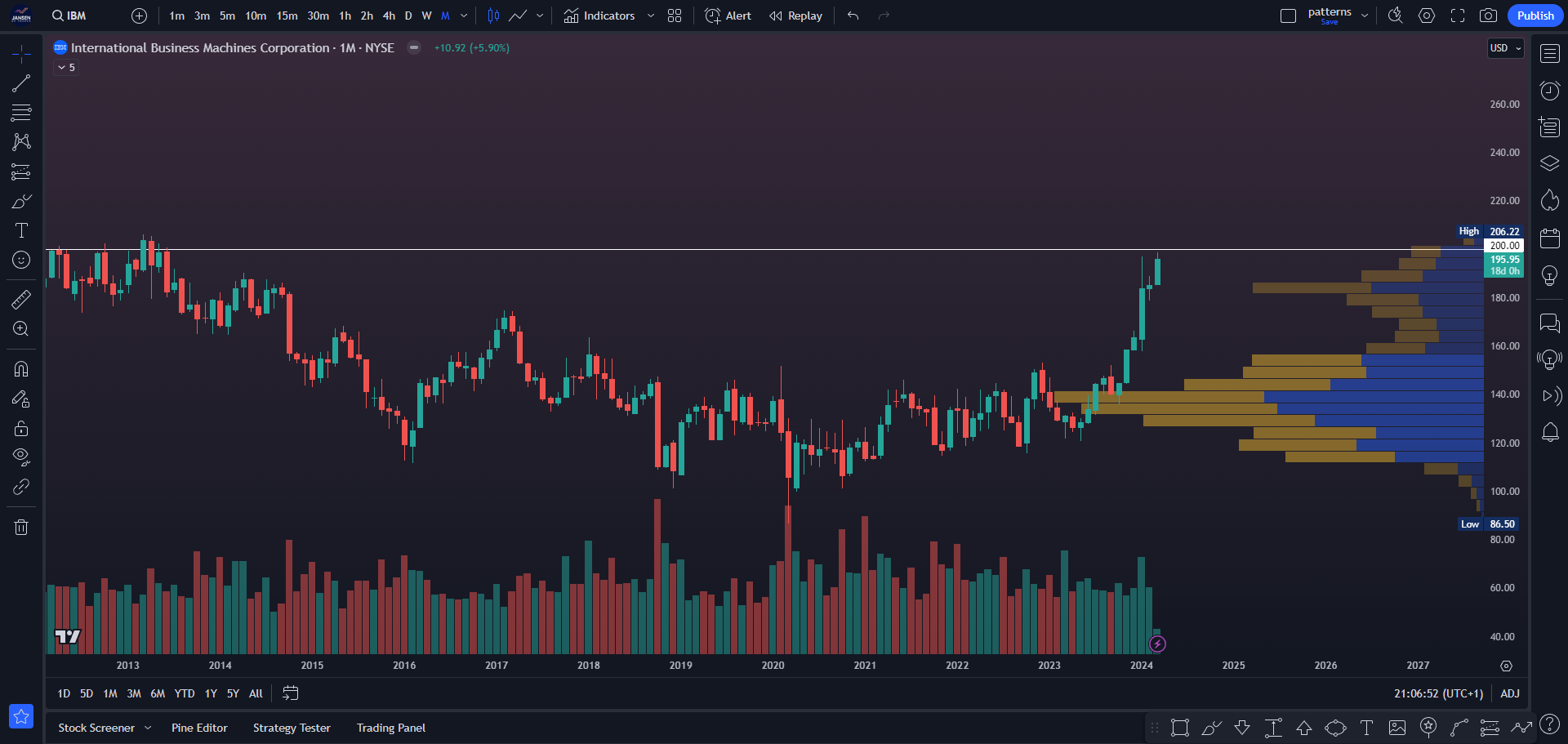This screenshot has height=744, width=1568.
Task: Open go to date calendar
Action: tap(290, 693)
